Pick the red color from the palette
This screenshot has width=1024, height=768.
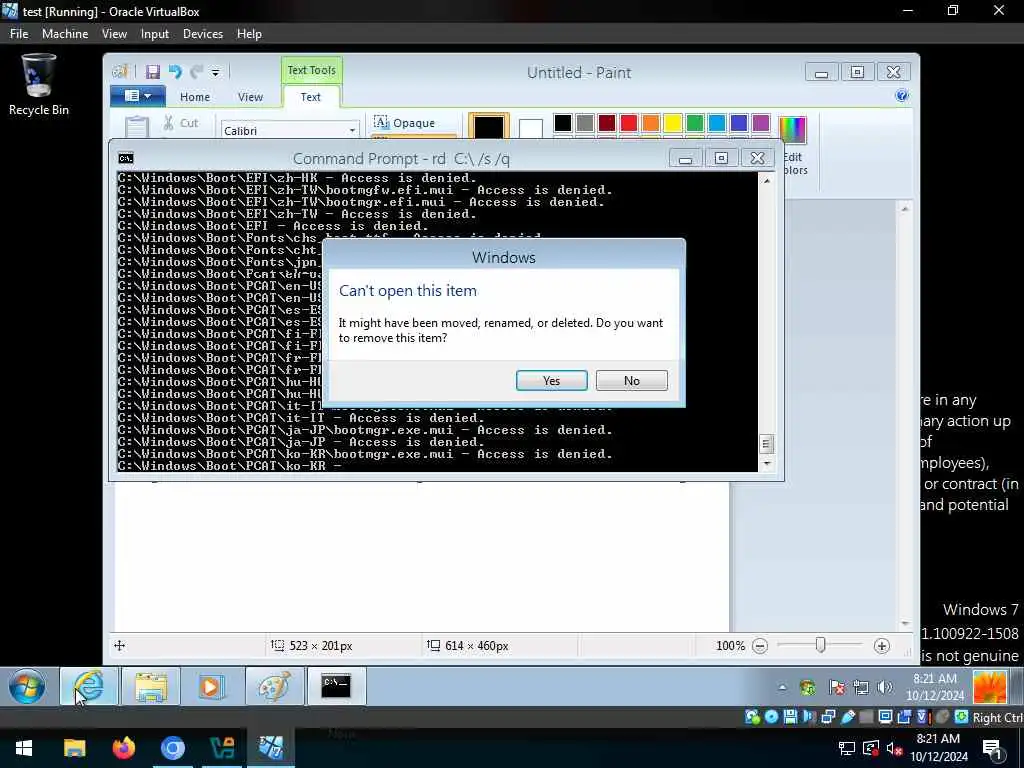(x=629, y=123)
